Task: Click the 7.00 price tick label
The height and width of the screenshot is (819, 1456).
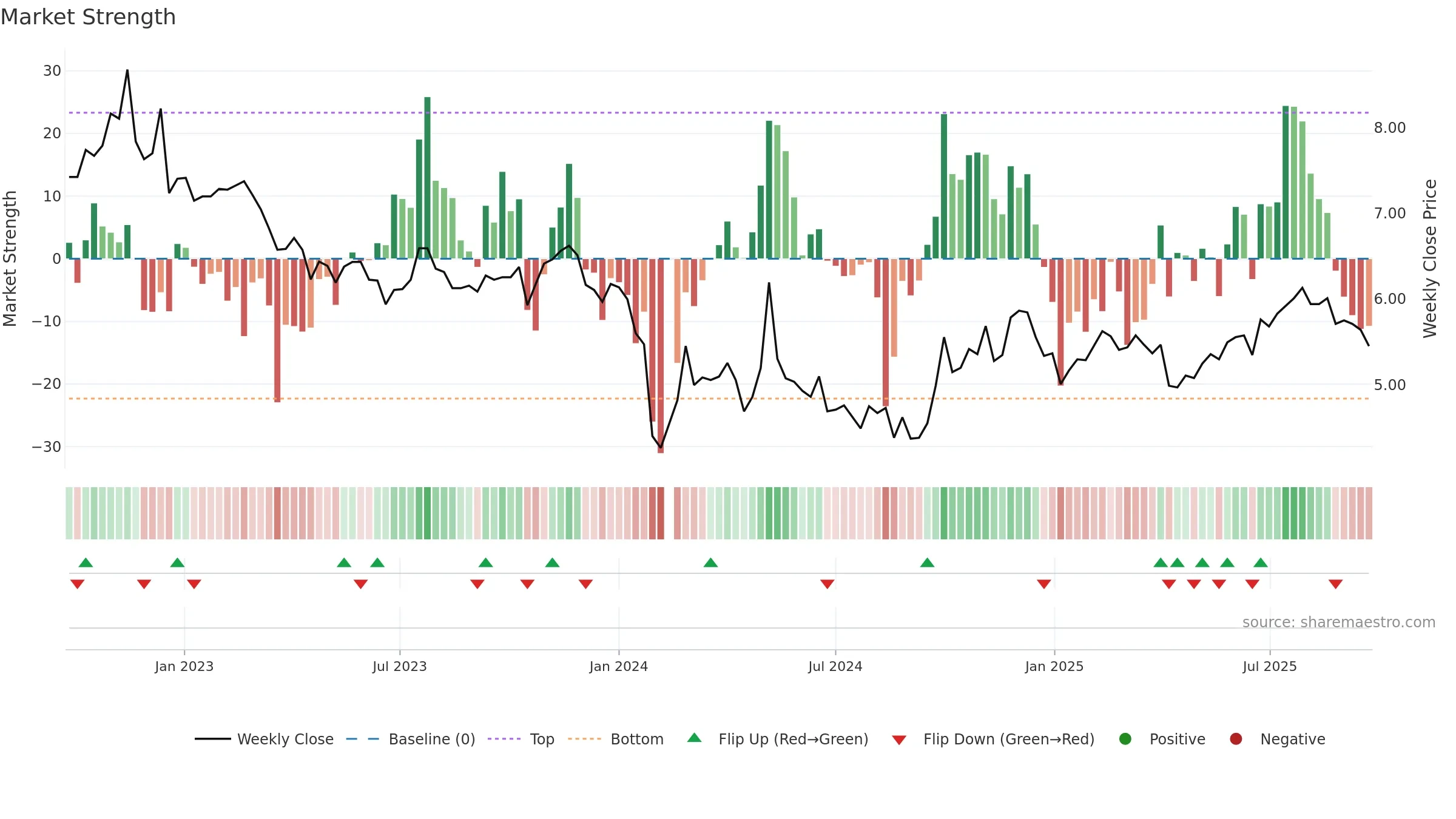Action: coord(1390,213)
